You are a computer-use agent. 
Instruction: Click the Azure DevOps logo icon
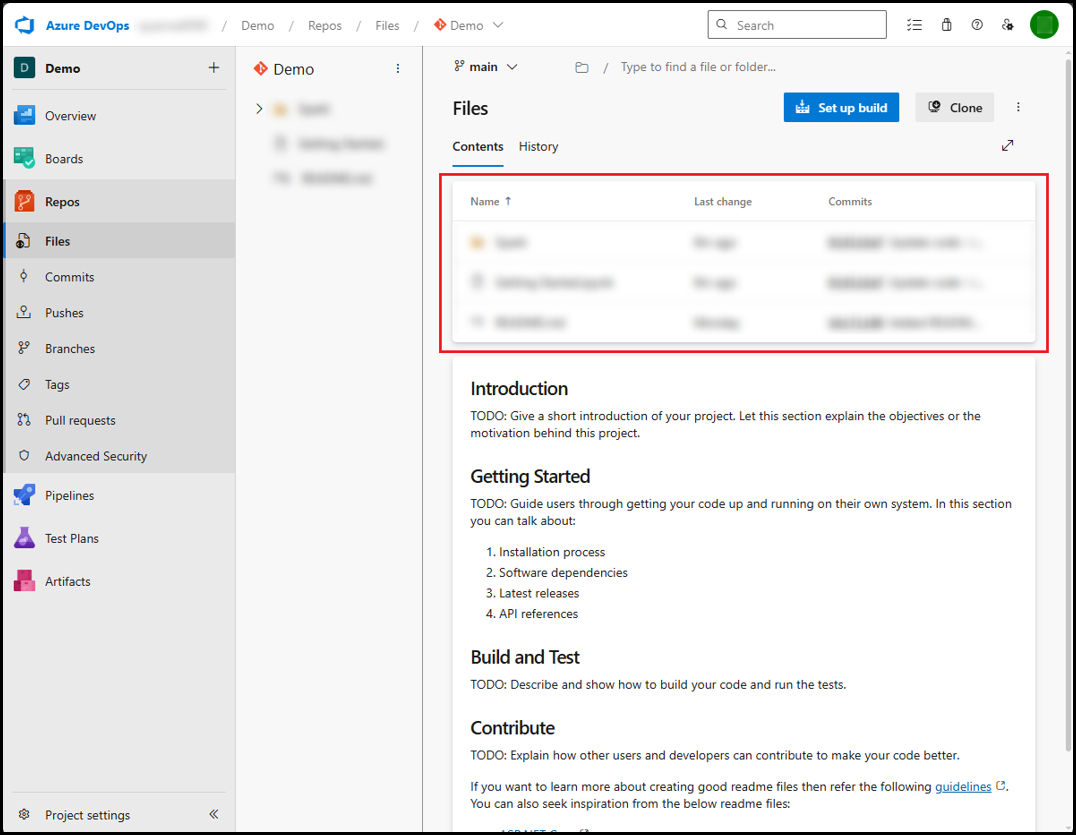coord(25,25)
